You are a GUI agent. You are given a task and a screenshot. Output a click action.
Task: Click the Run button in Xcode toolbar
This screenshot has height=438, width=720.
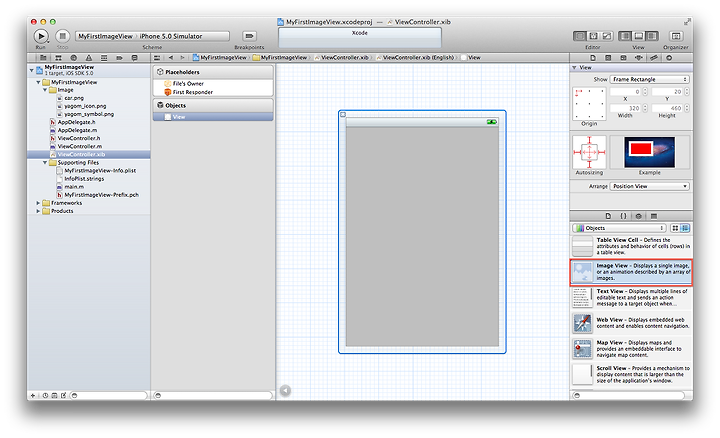41,36
